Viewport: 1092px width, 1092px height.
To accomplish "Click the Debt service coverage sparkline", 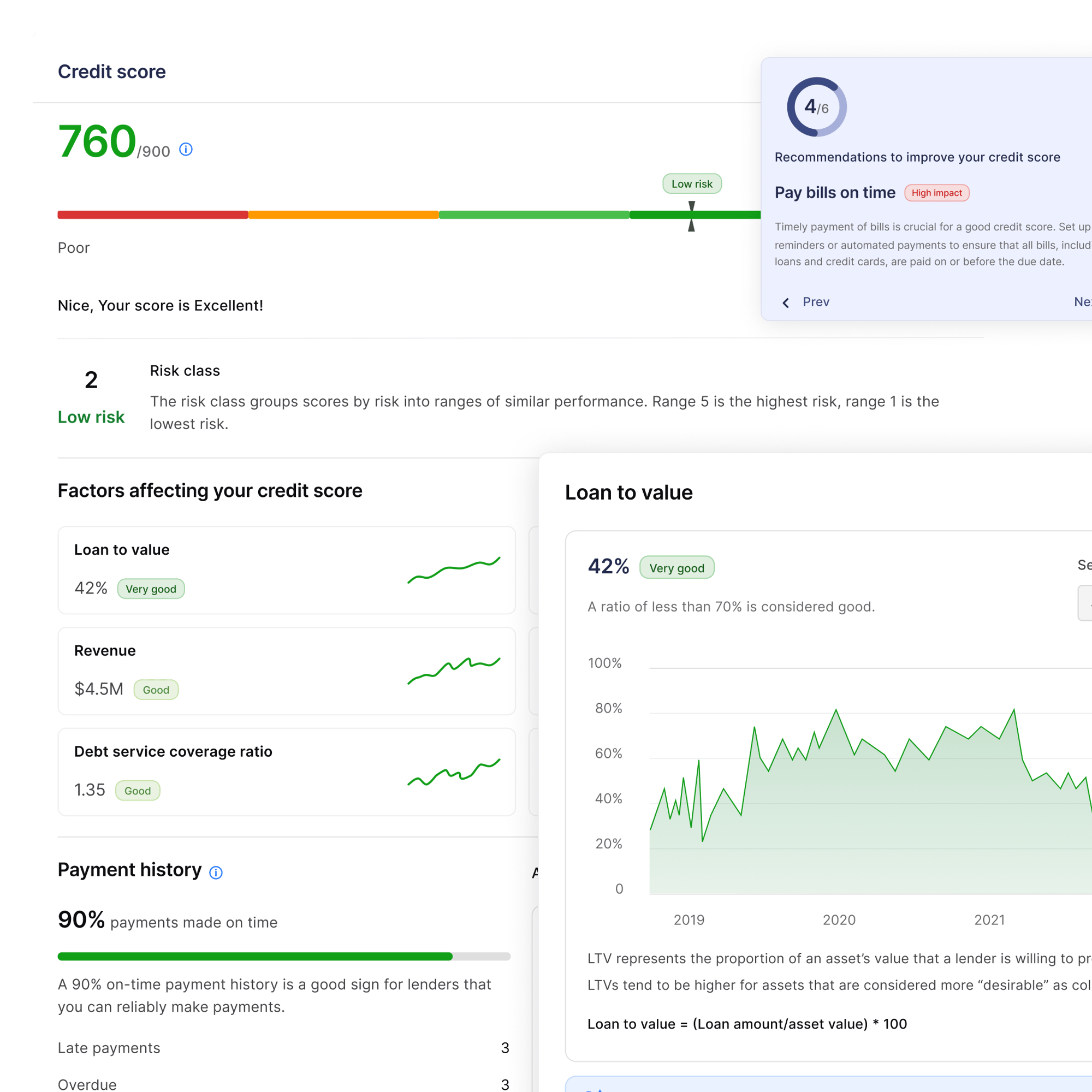I will (454, 772).
